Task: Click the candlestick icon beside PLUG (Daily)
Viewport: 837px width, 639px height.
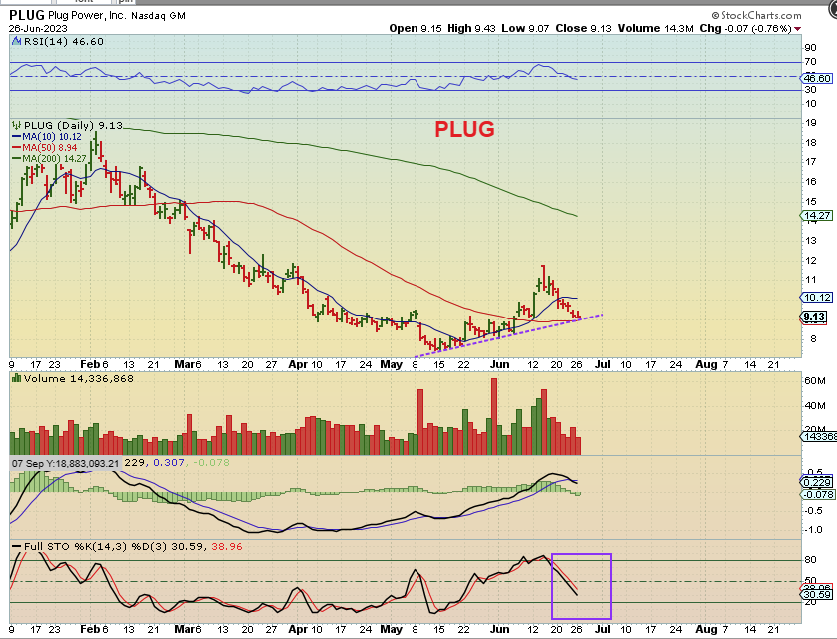Action: click(17, 125)
